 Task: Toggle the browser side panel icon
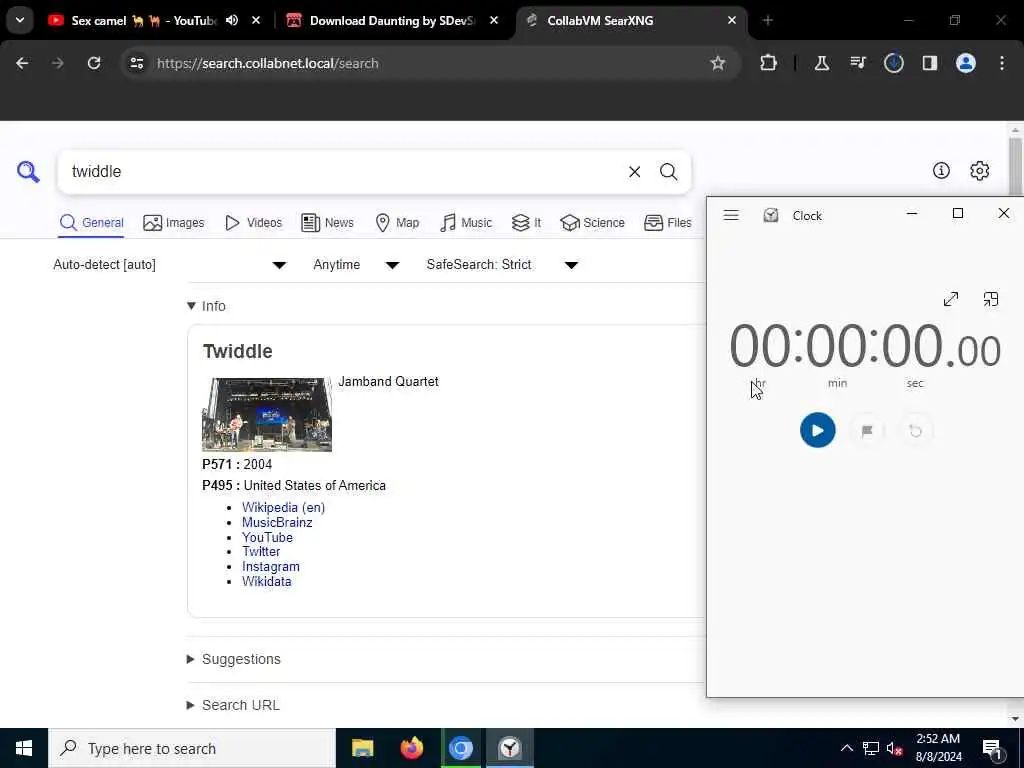[929, 63]
